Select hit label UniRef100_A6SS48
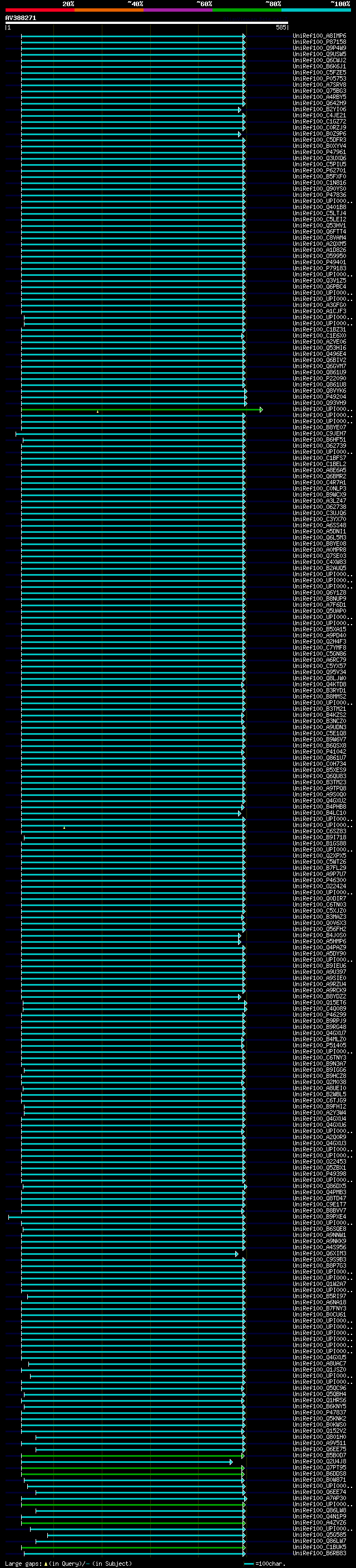 coord(319,525)
